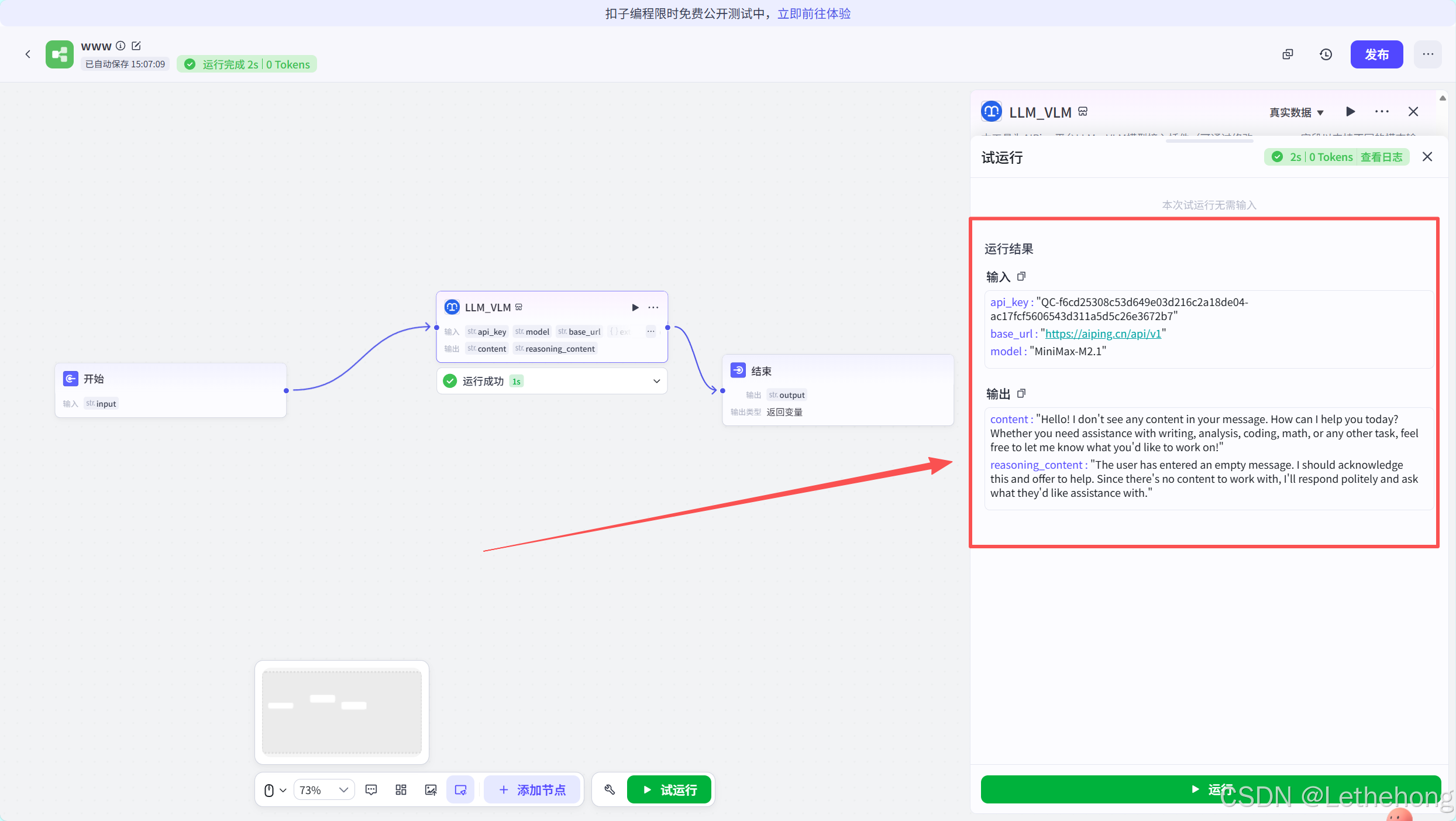The height and width of the screenshot is (821, 1456).
Task: Click the duplicate workflow icon in header
Action: coord(1288,54)
